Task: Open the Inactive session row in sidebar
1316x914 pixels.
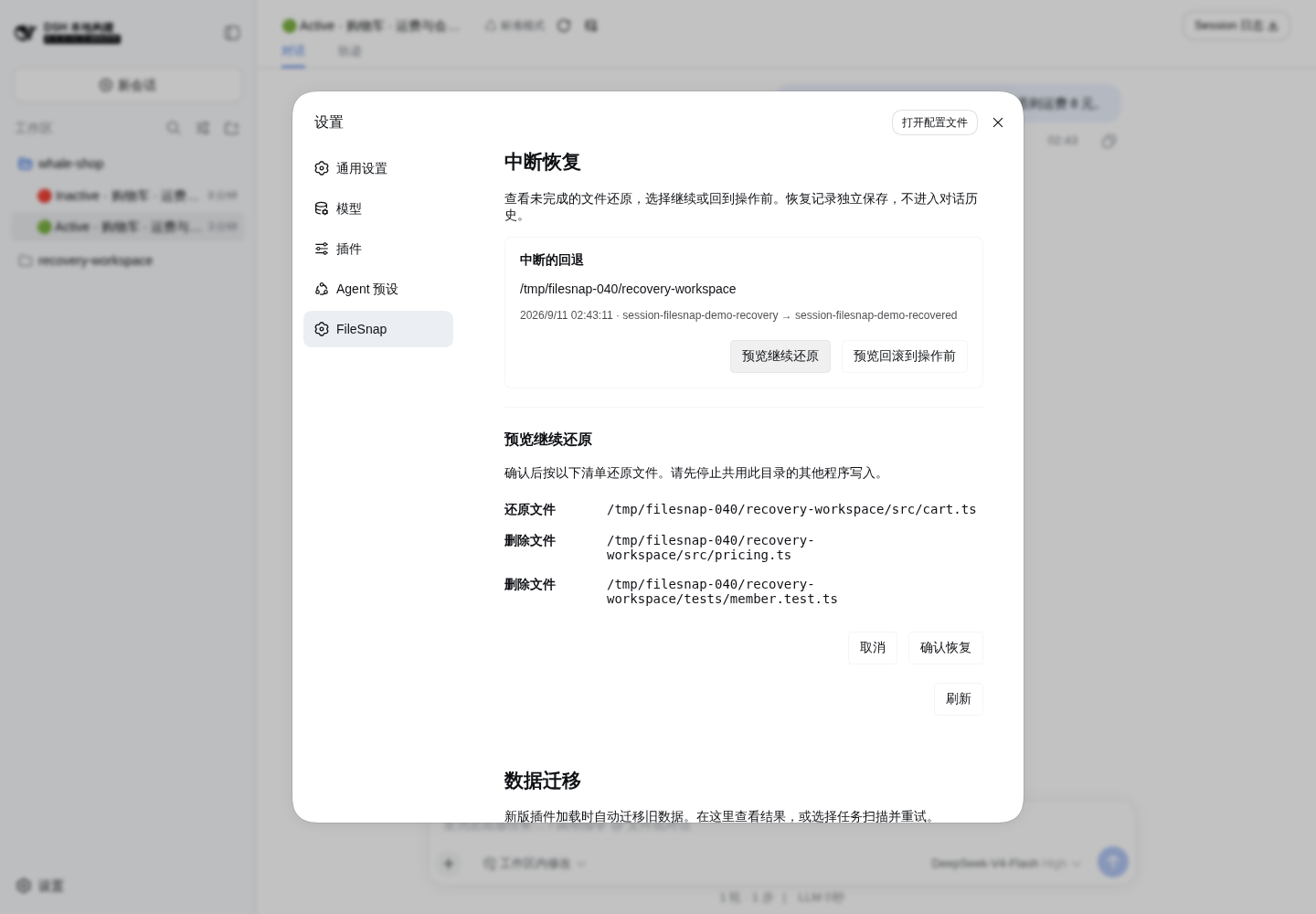Action: (128, 196)
